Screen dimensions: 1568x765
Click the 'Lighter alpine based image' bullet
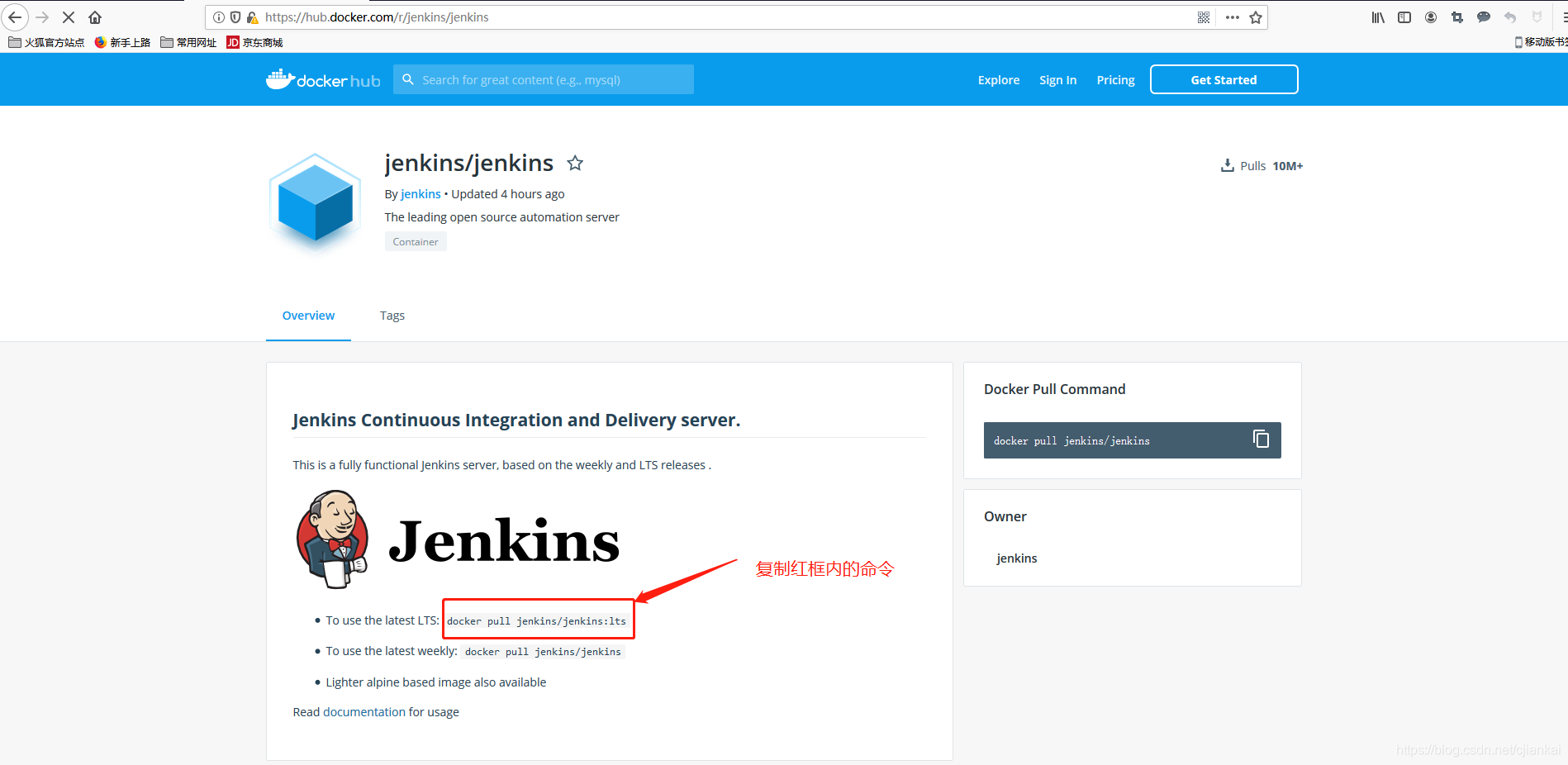(436, 682)
